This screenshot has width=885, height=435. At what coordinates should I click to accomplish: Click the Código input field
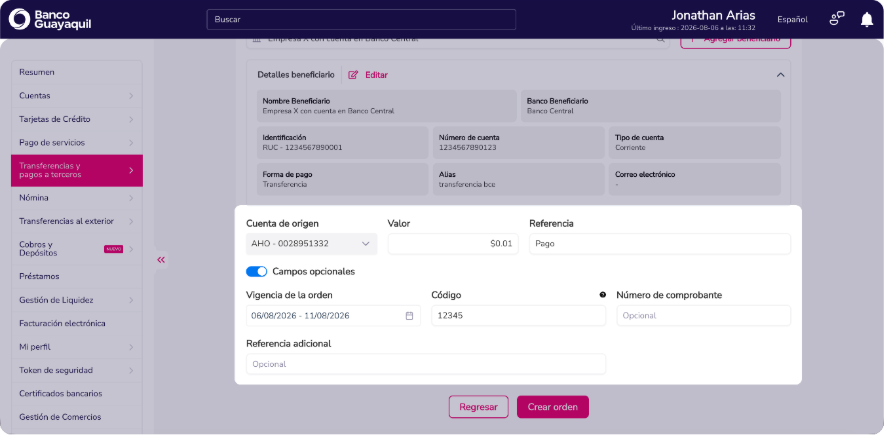click(x=518, y=316)
